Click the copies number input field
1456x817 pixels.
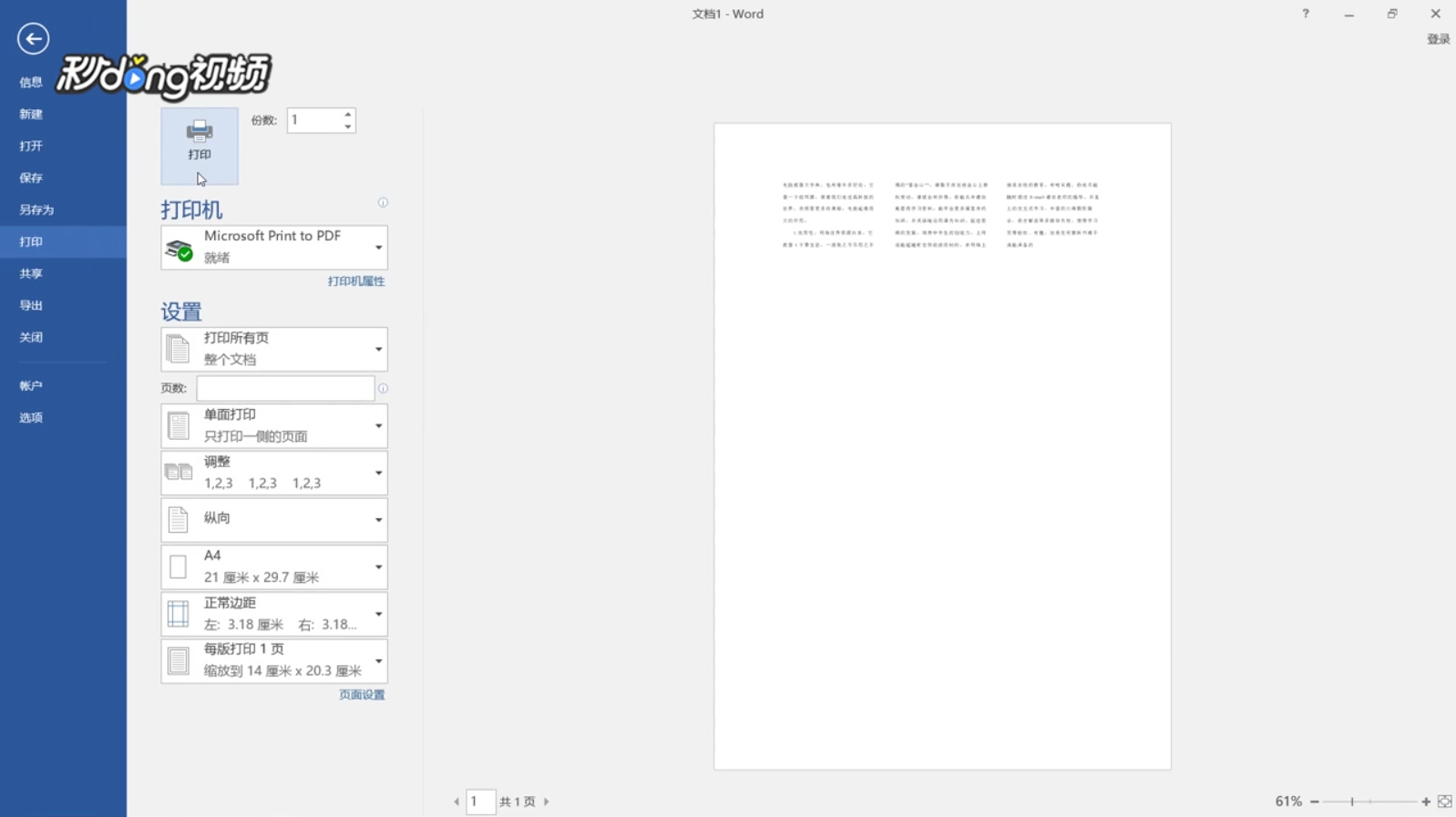314,120
